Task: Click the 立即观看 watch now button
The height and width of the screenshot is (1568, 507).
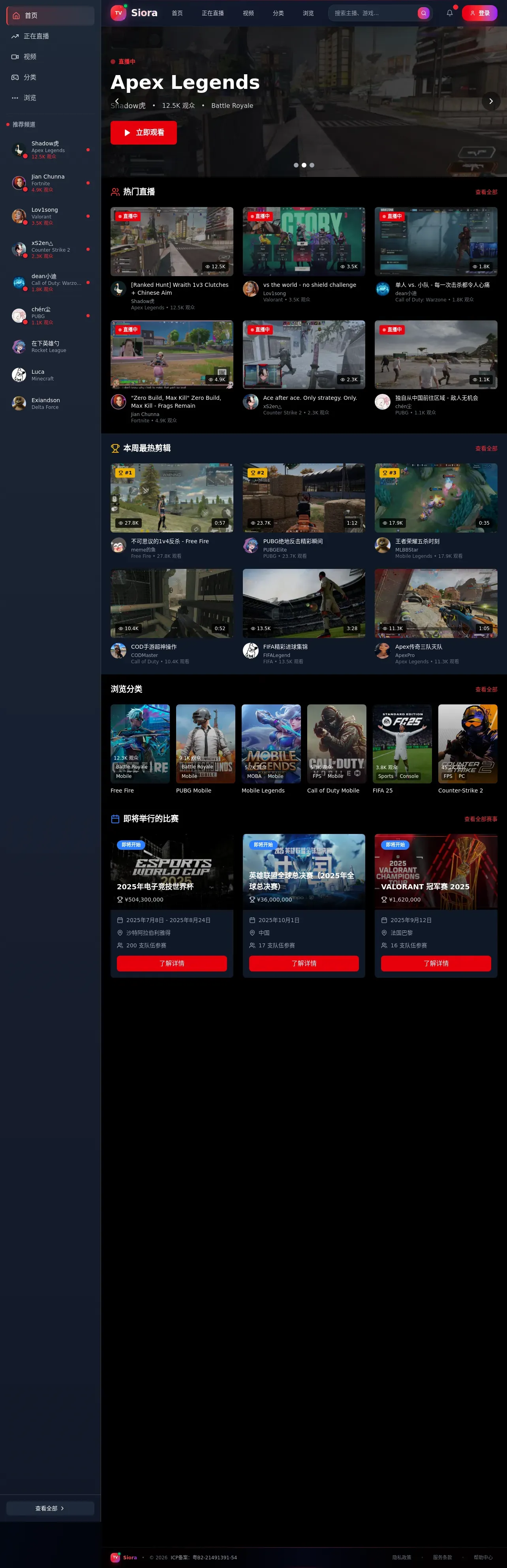Action: click(144, 133)
